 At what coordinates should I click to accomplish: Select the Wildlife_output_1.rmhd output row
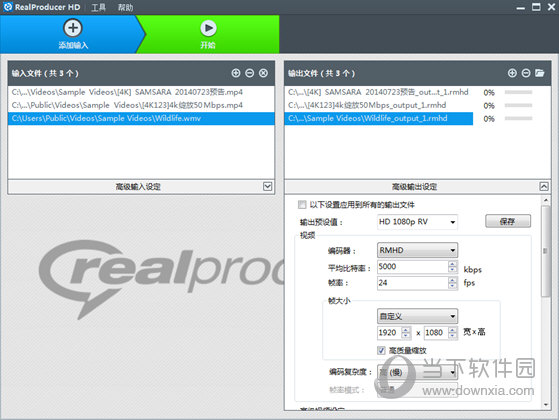(x=379, y=118)
